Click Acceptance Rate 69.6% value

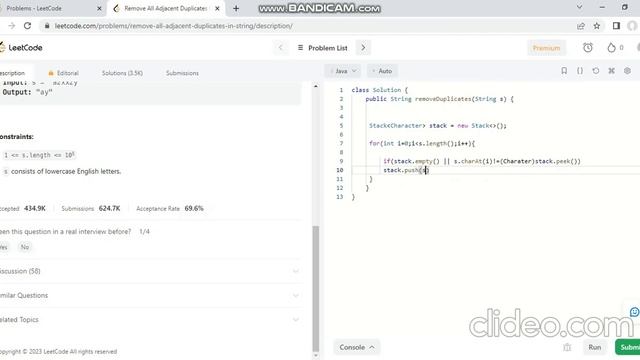tap(194, 208)
